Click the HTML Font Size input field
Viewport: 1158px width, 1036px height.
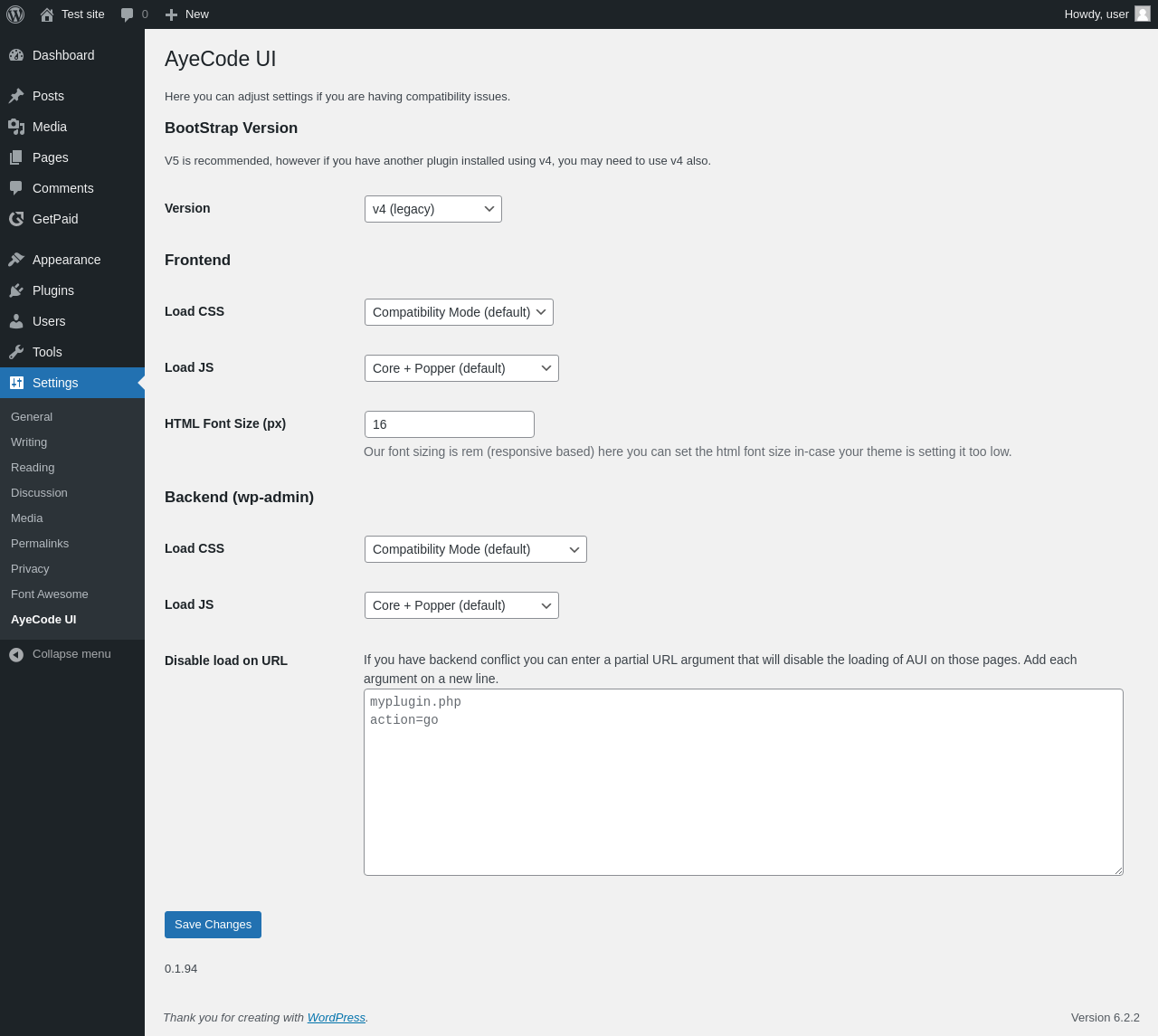(x=450, y=424)
